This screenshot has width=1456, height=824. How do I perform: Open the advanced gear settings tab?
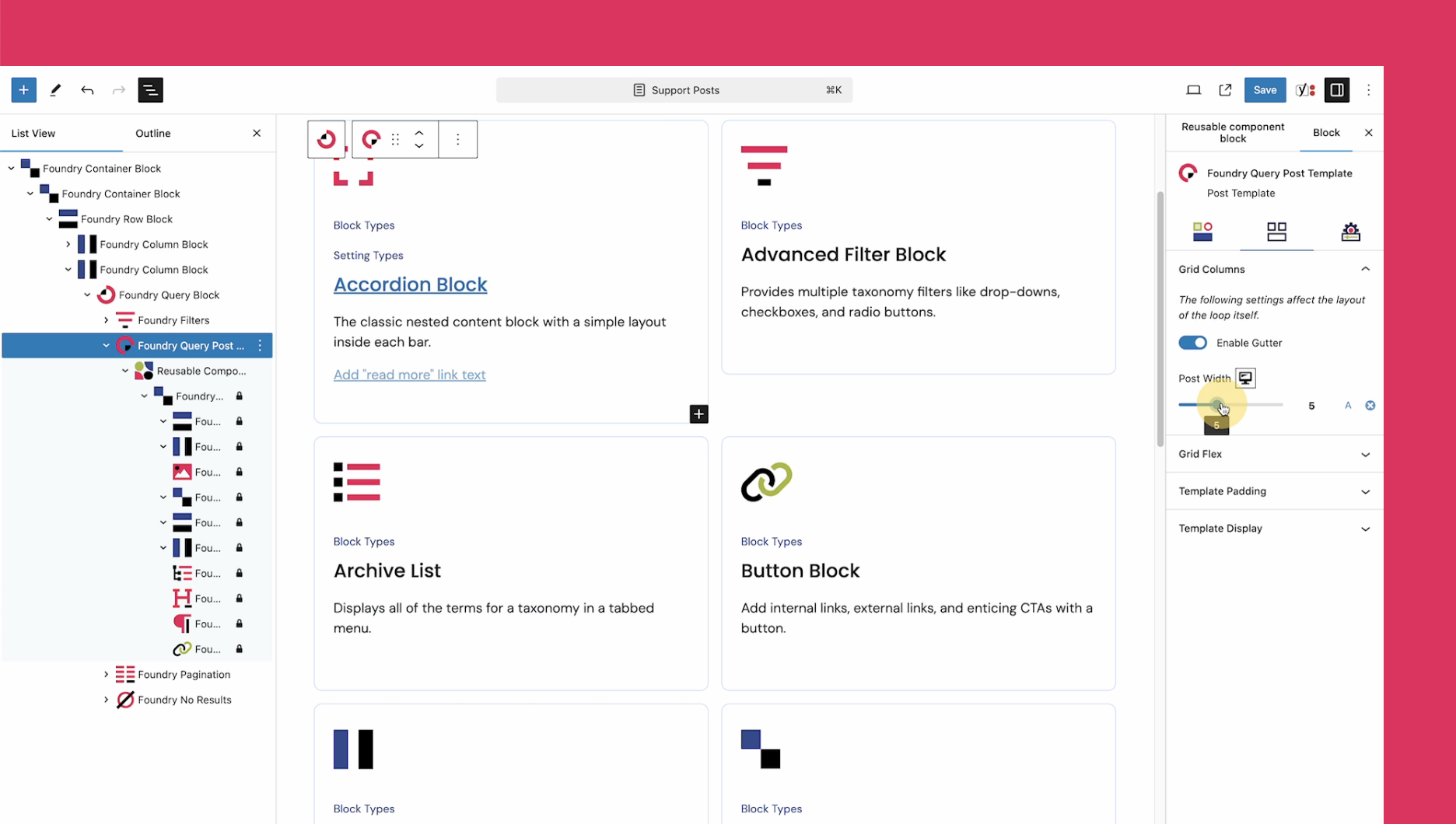click(x=1350, y=232)
